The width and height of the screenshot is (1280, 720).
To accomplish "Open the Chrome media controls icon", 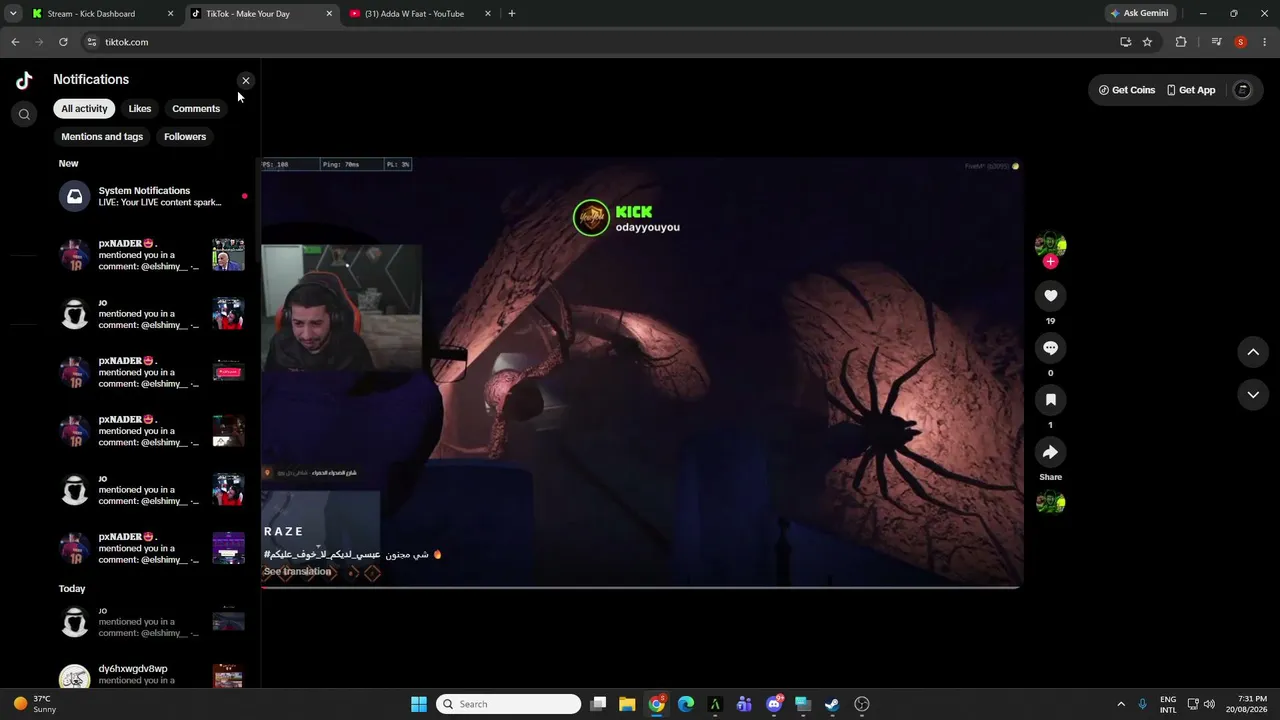I will coord(1216,42).
